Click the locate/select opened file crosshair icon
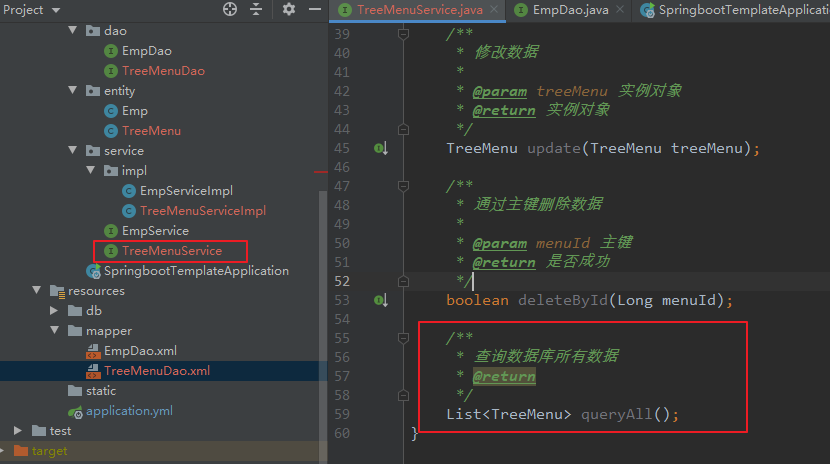 tap(230, 9)
